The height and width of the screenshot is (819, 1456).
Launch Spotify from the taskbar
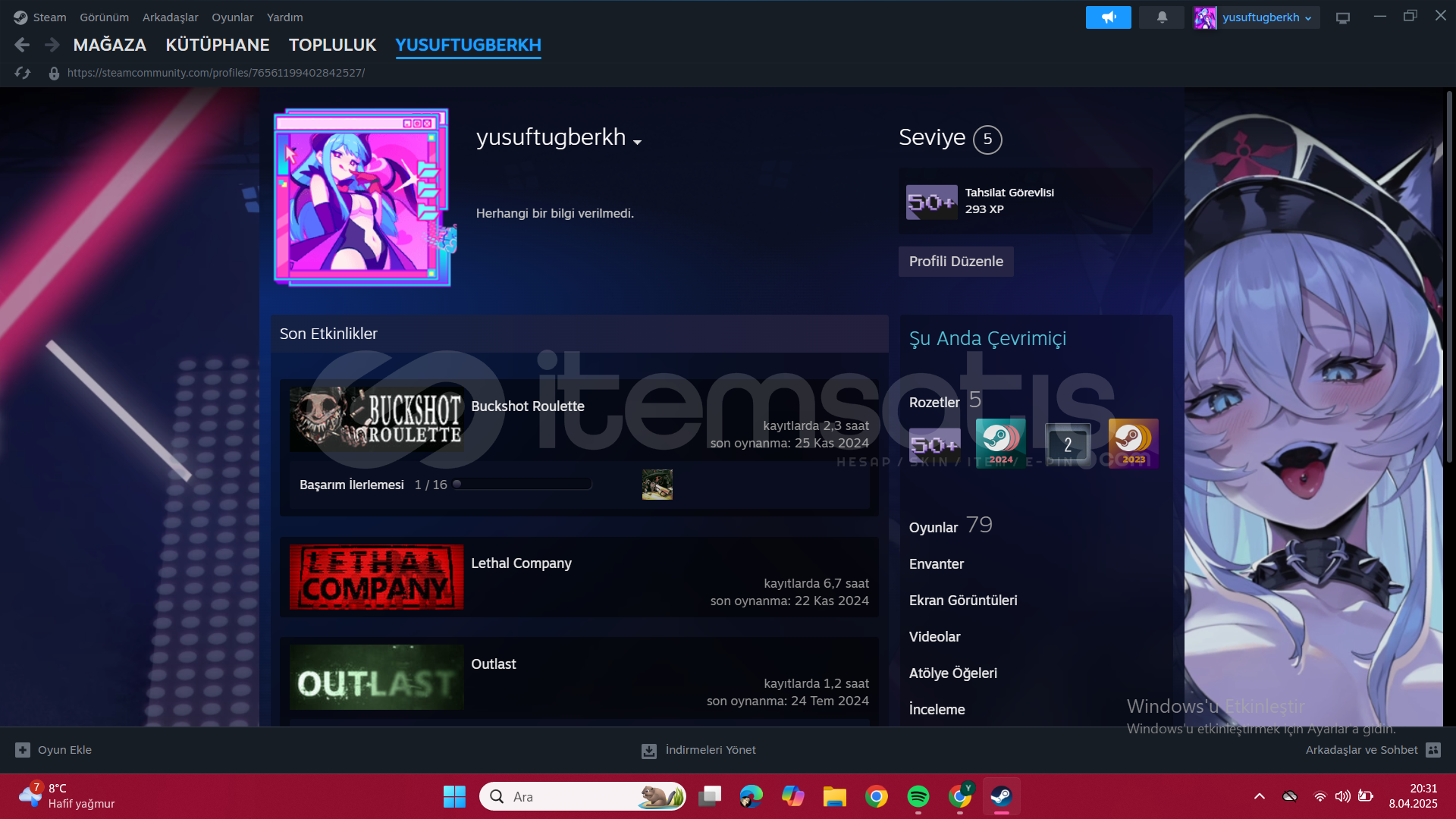pos(918,796)
